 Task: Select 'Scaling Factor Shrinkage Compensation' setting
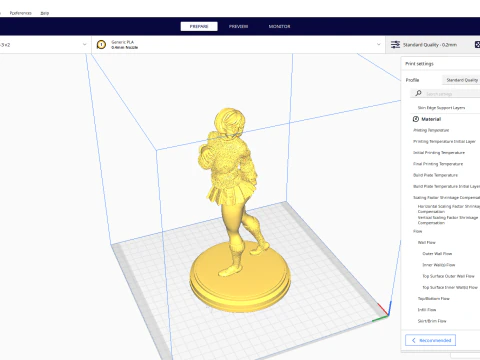pos(446,198)
